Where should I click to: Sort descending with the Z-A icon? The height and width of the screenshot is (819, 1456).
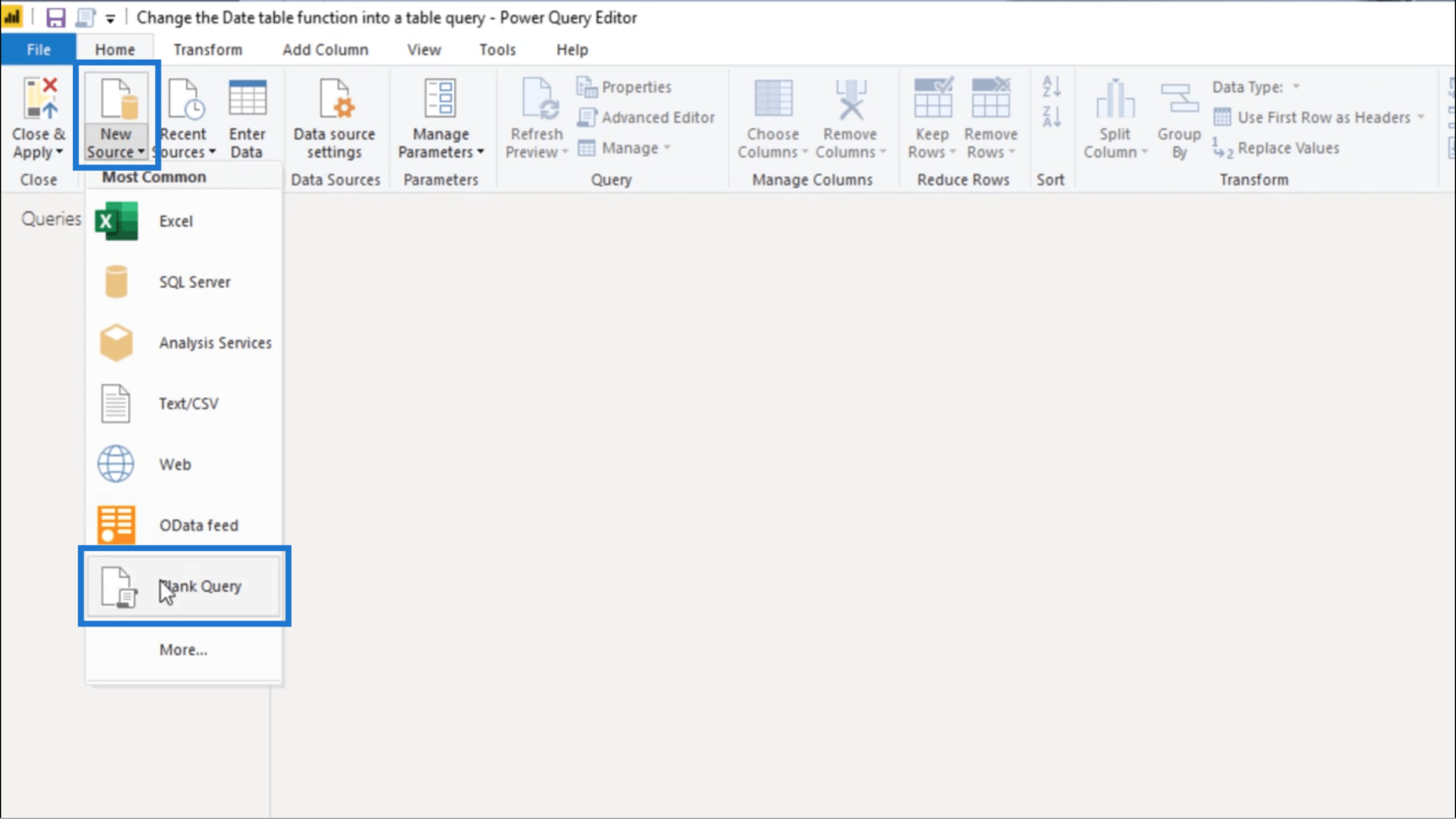coord(1051,116)
